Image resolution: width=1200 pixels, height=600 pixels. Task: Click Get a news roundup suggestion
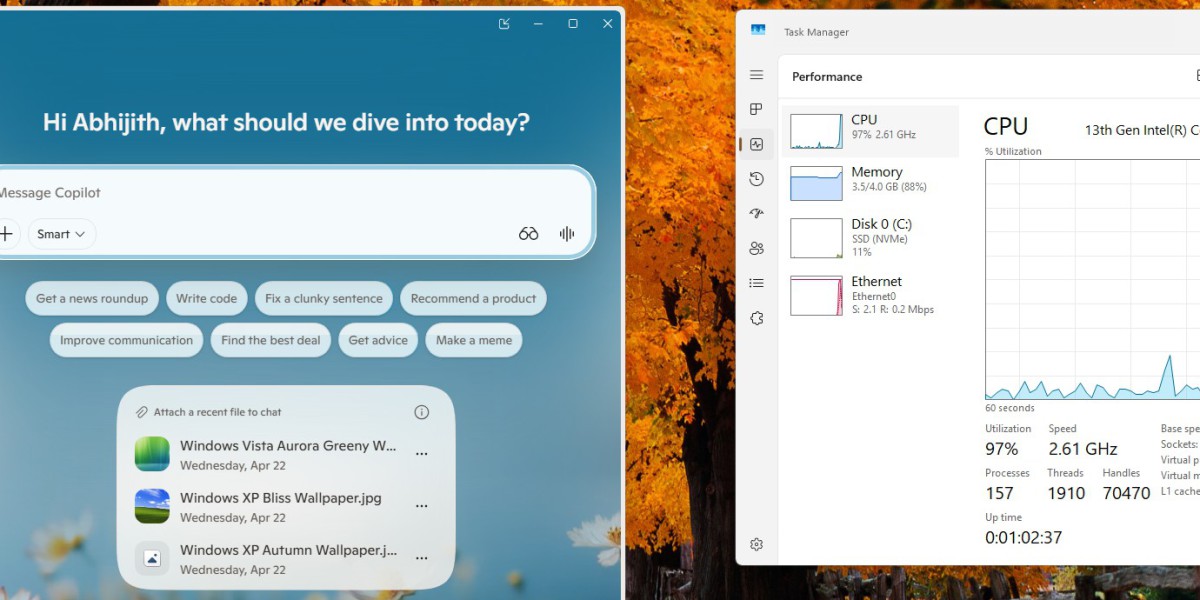pyautogui.click(x=92, y=298)
